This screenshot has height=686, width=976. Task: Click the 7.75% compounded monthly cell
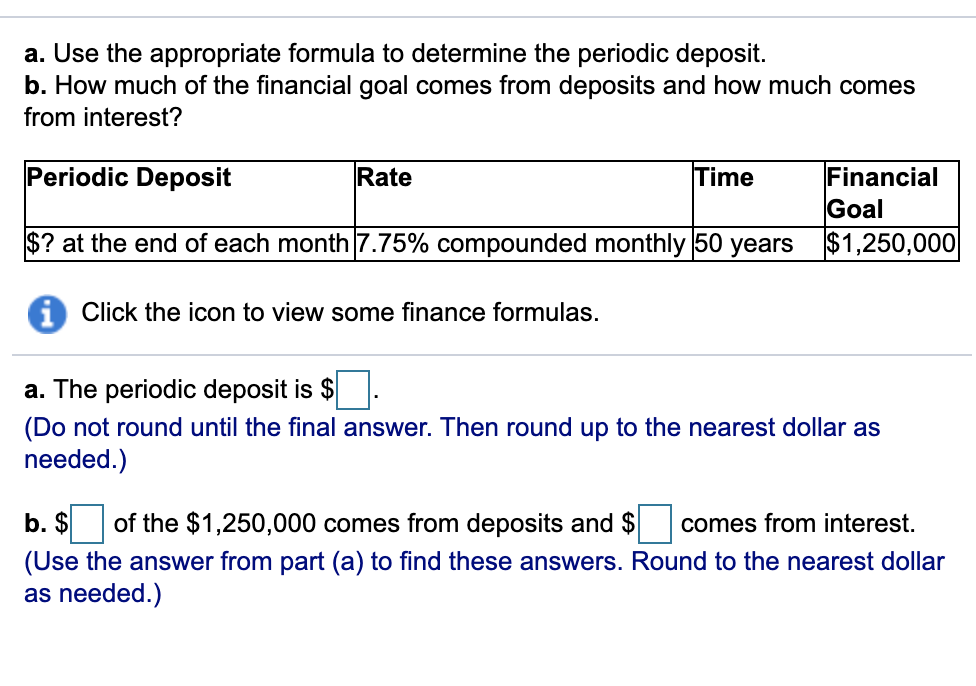519,243
